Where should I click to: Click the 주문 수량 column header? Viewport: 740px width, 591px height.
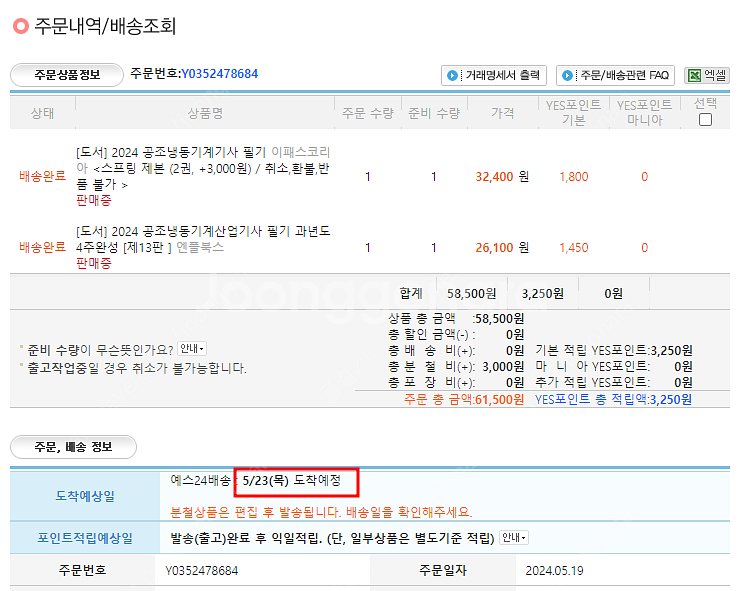368,113
